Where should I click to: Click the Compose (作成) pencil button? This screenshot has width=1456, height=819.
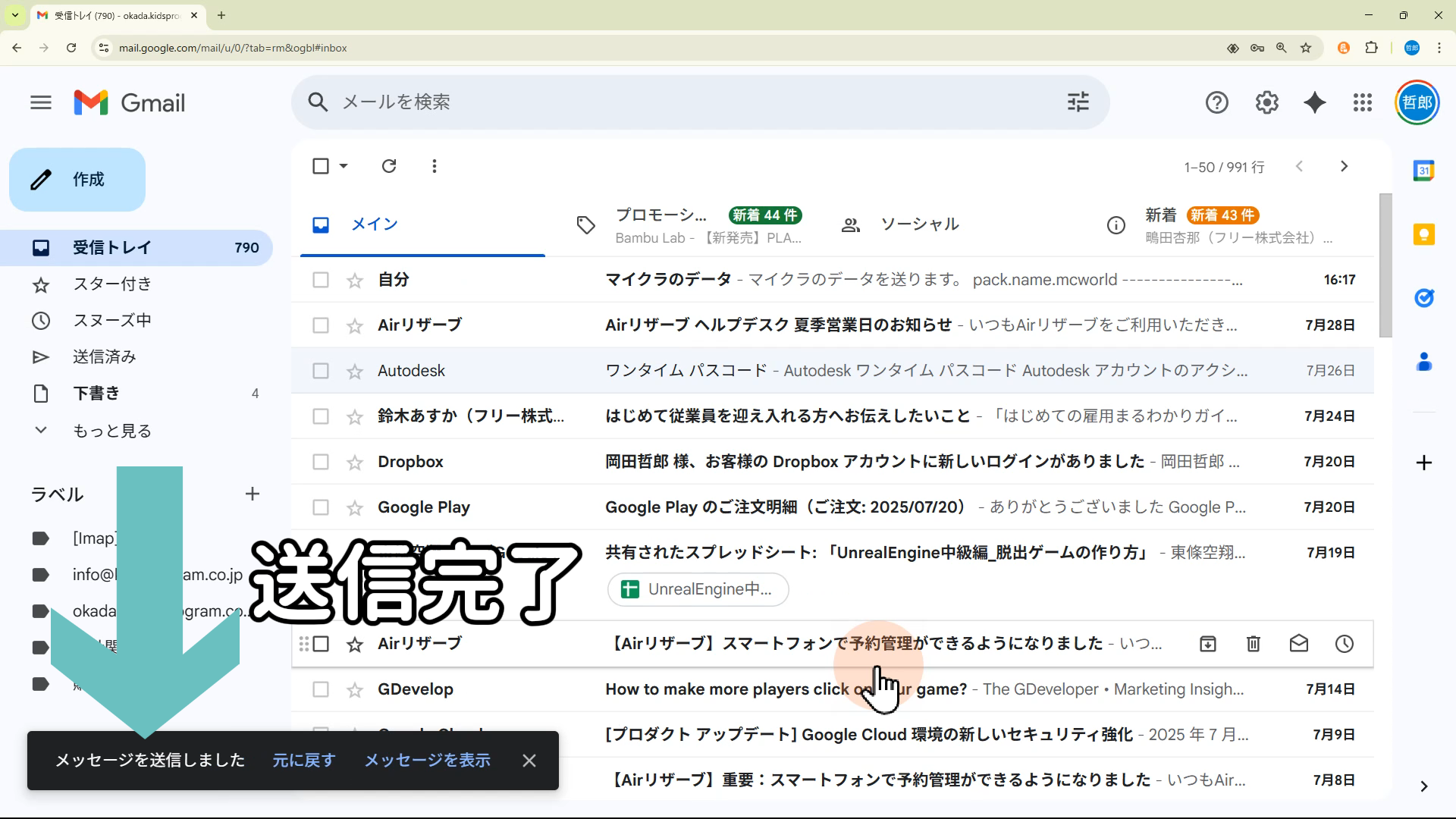click(x=77, y=180)
